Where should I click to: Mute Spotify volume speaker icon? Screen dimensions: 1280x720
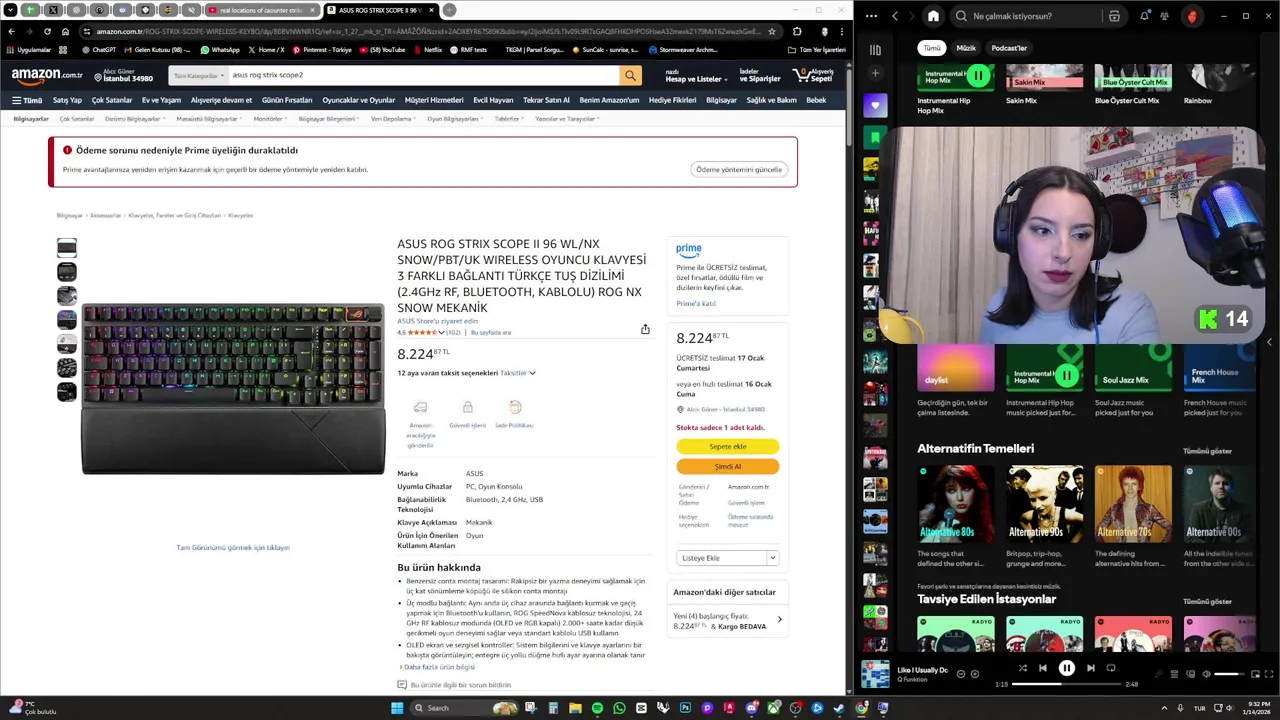(1206, 674)
